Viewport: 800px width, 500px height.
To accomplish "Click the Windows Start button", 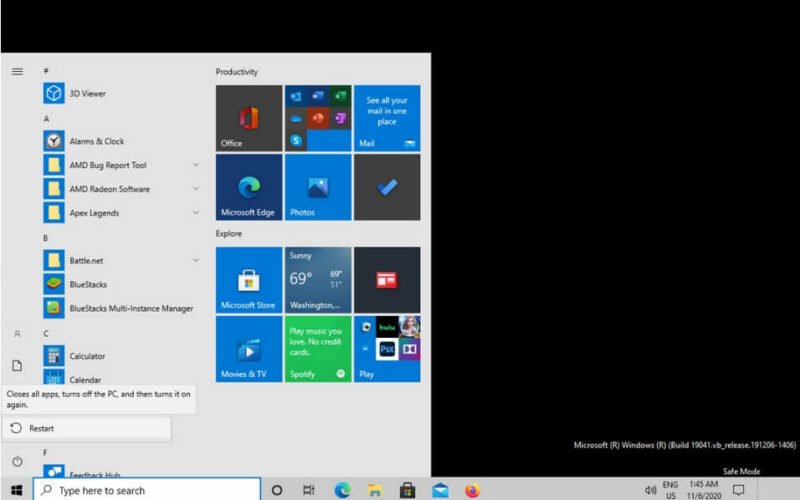I will coord(16,490).
